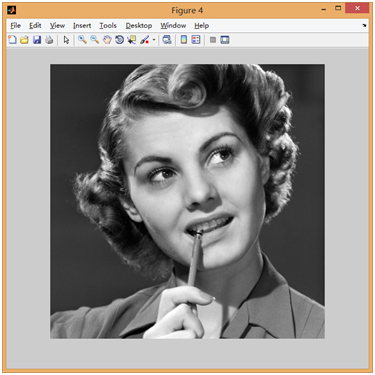Click the Hide Plot Tools icon
The width and height of the screenshot is (375, 375).
(x=213, y=40)
